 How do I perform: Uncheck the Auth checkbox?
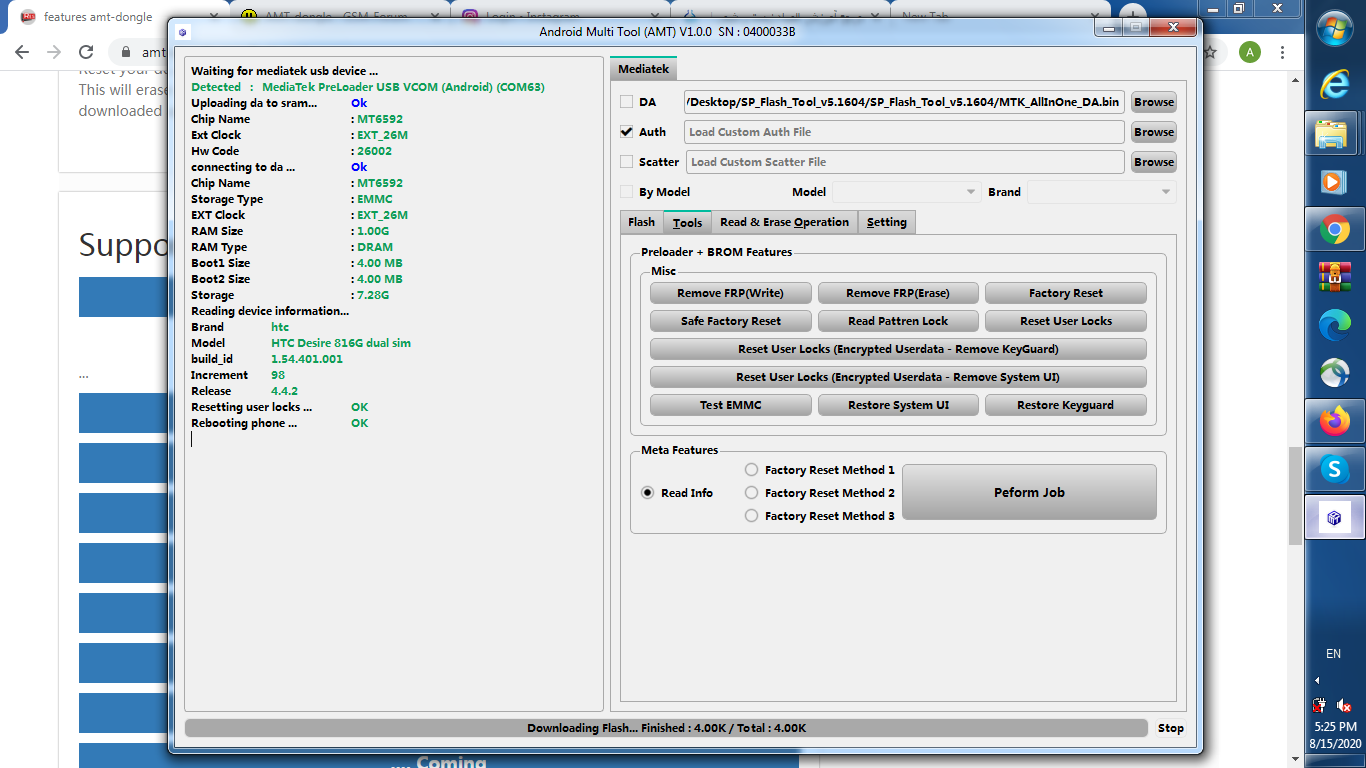pos(626,132)
